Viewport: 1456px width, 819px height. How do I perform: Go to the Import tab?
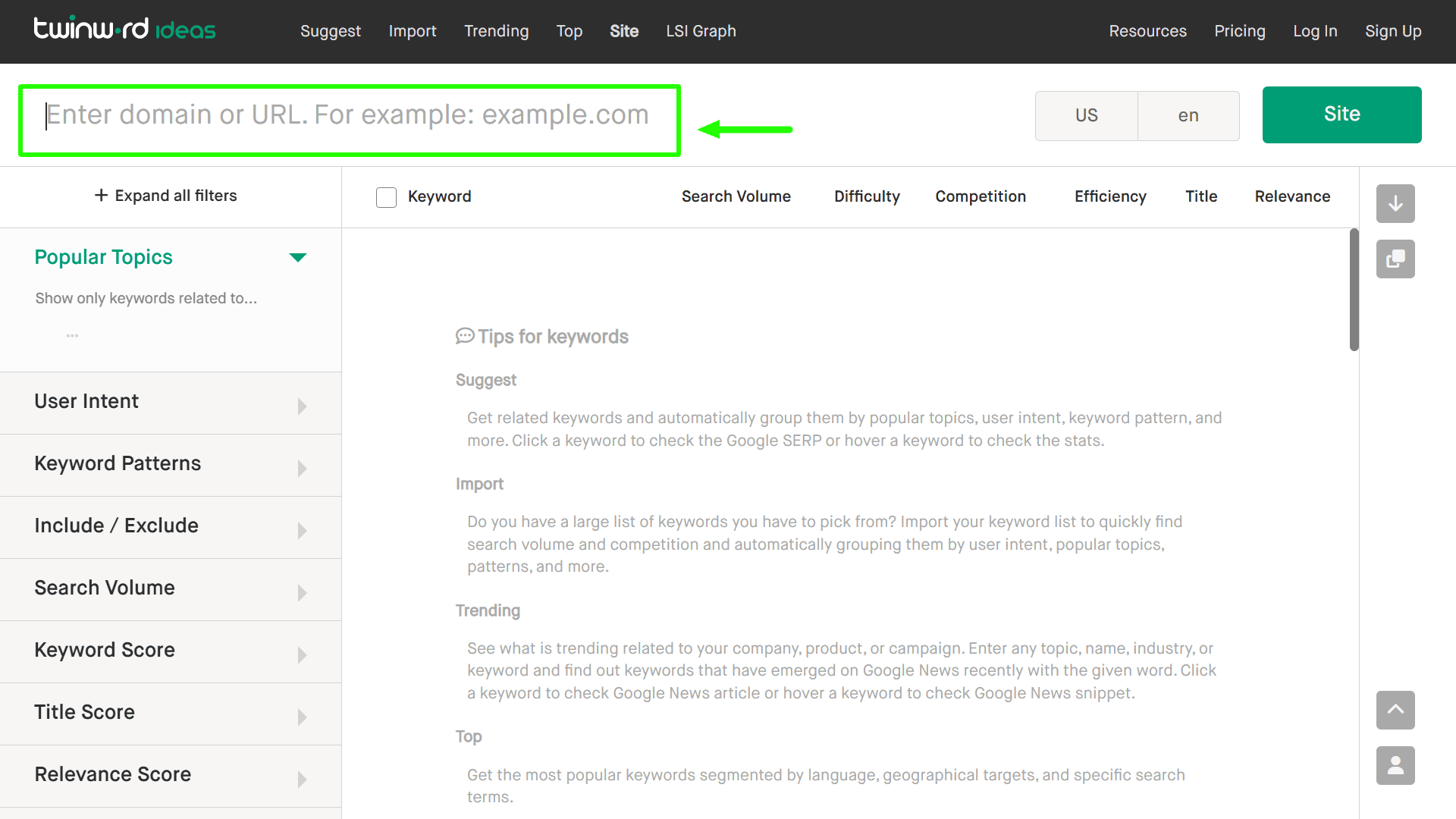pyautogui.click(x=413, y=31)
